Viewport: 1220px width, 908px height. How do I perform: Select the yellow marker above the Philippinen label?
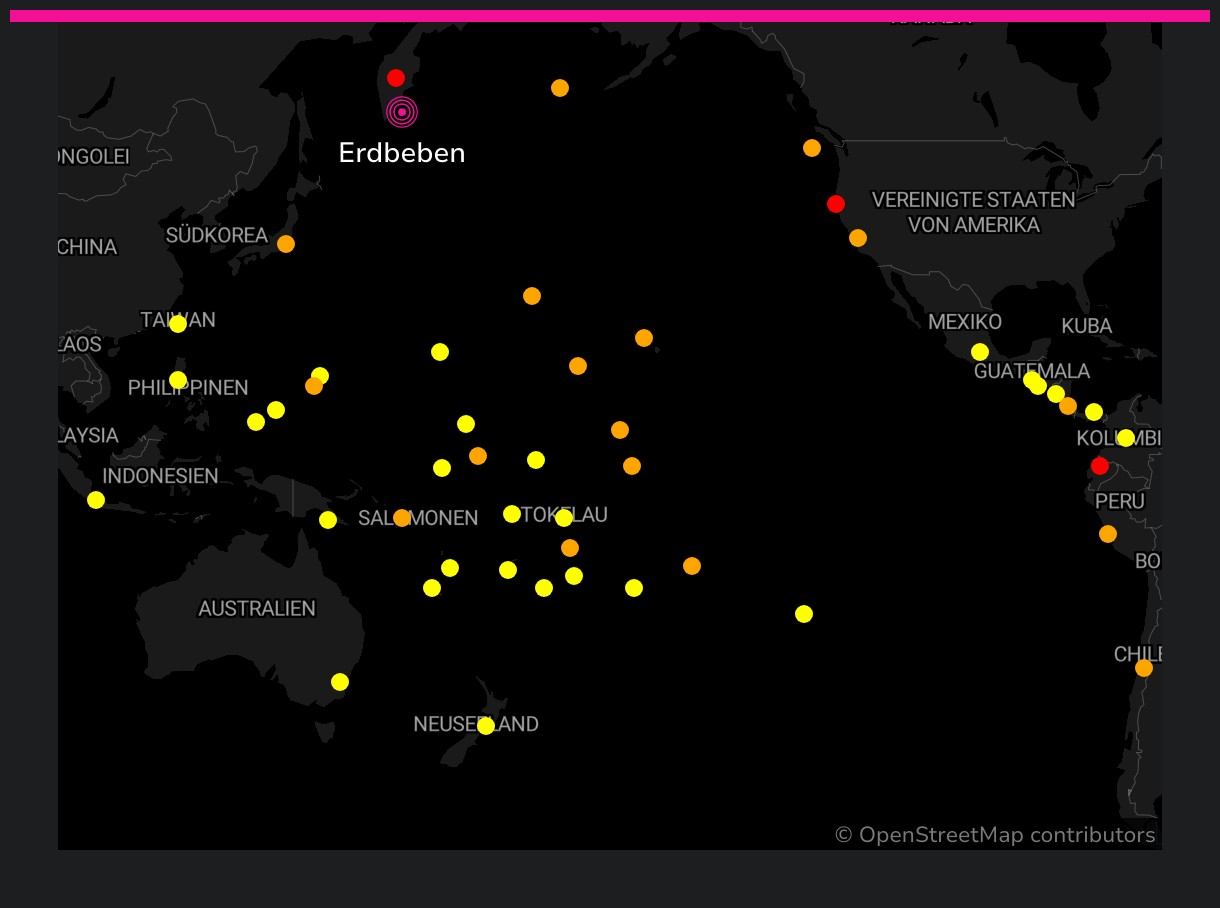click(x=178, y=380)
